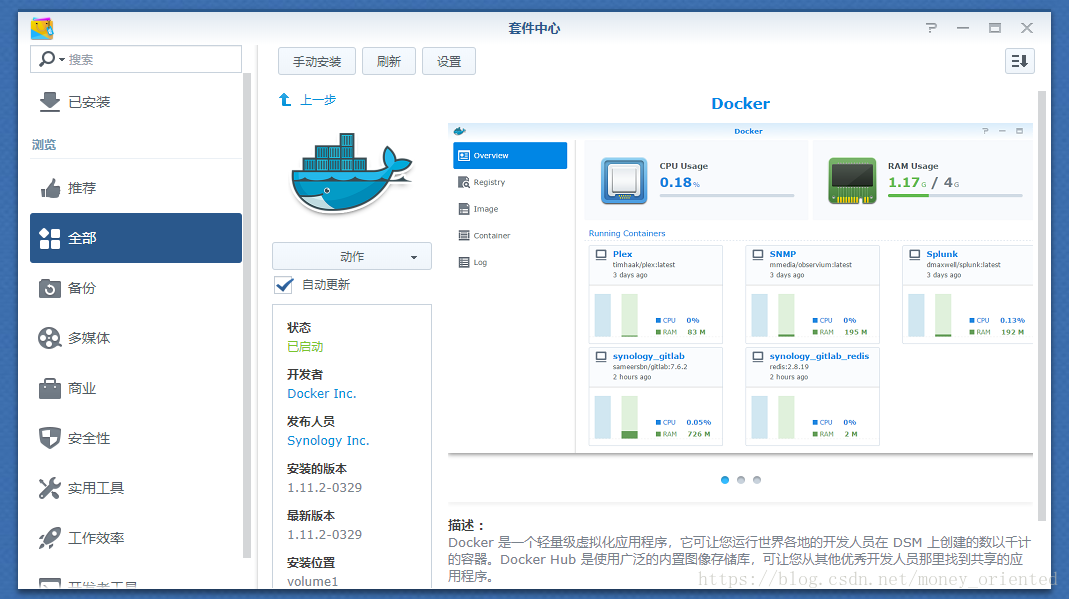Click the 商业 briefcase icon
This screenshot has height=599, width=1069.
pos(50,388)
